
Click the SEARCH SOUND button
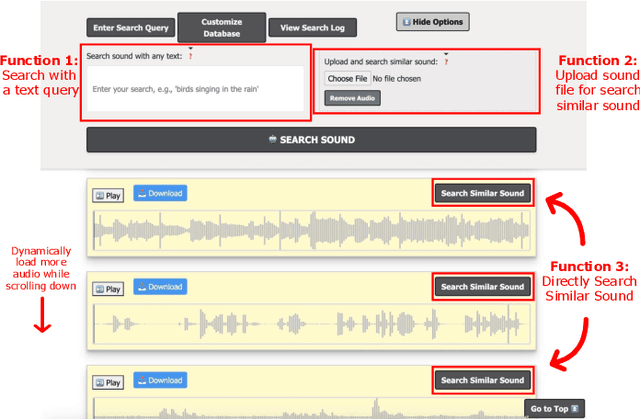[311, 140]
